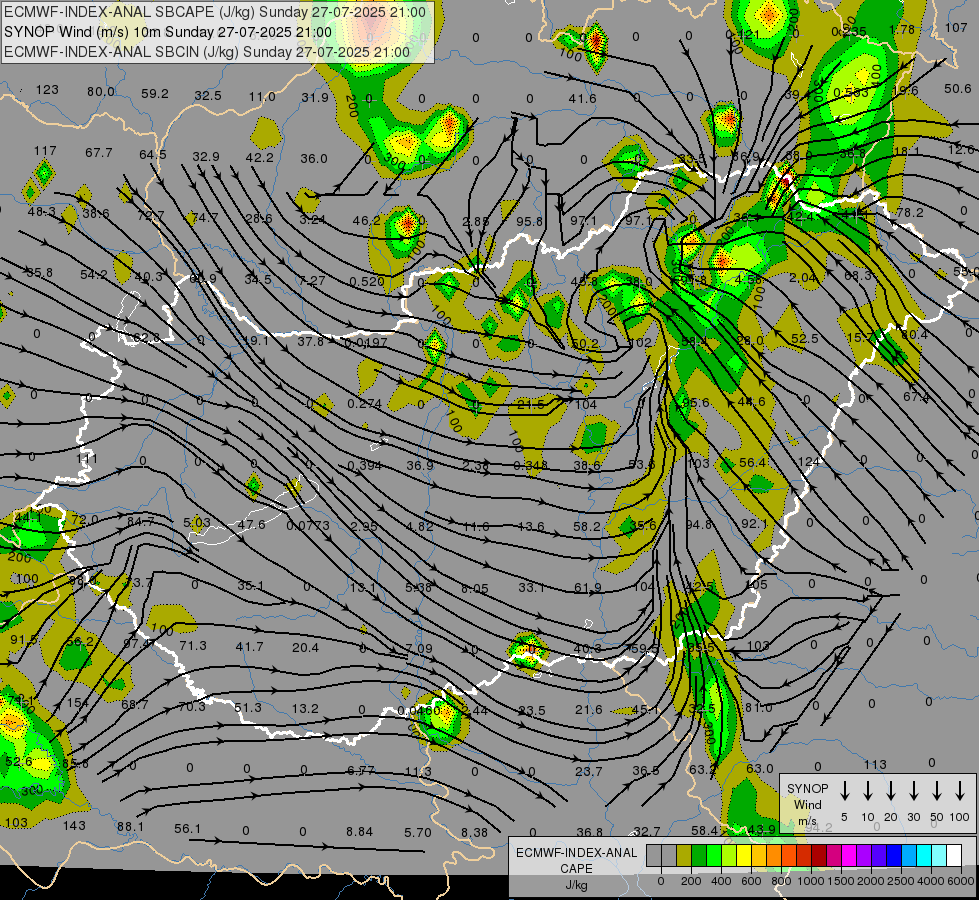Click the map value 0.274
979x900 pixels.
pos(364,403)
